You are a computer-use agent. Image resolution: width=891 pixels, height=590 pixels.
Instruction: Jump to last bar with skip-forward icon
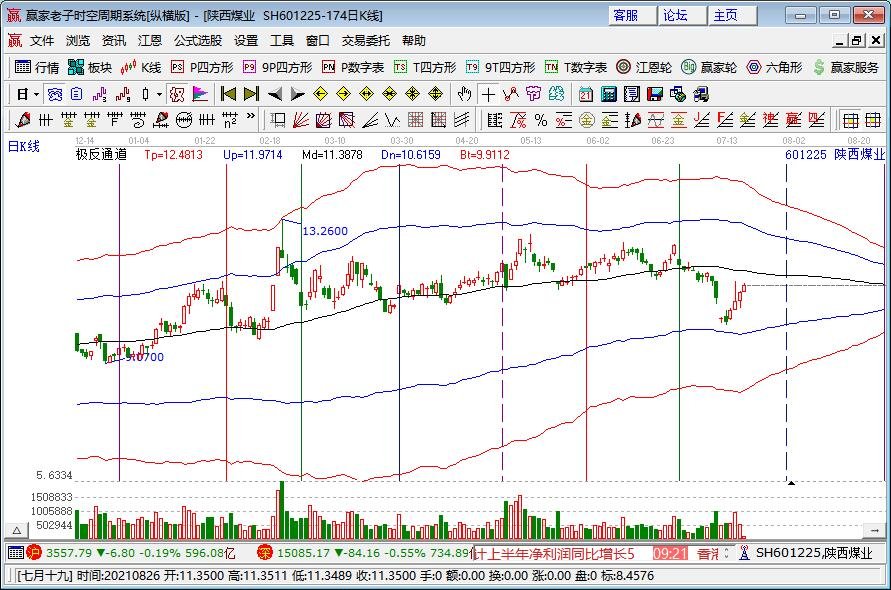(x=251, y=94)
